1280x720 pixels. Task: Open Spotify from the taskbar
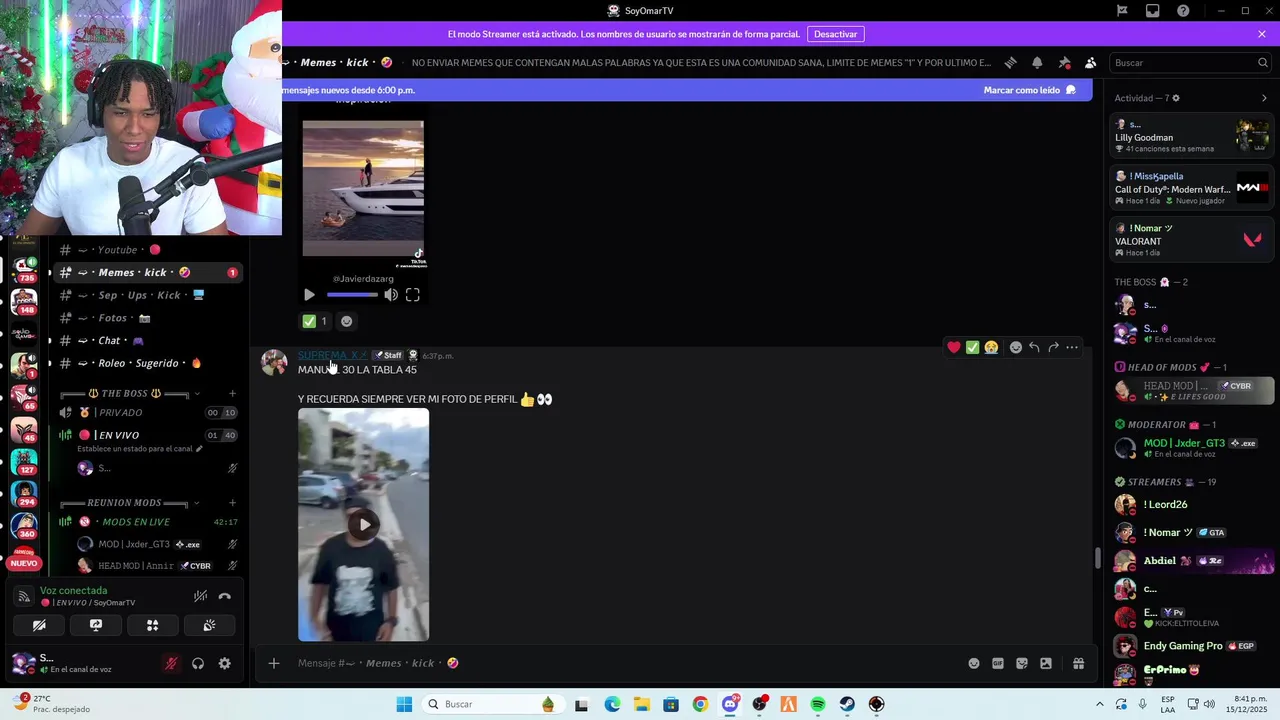point(818,704)
